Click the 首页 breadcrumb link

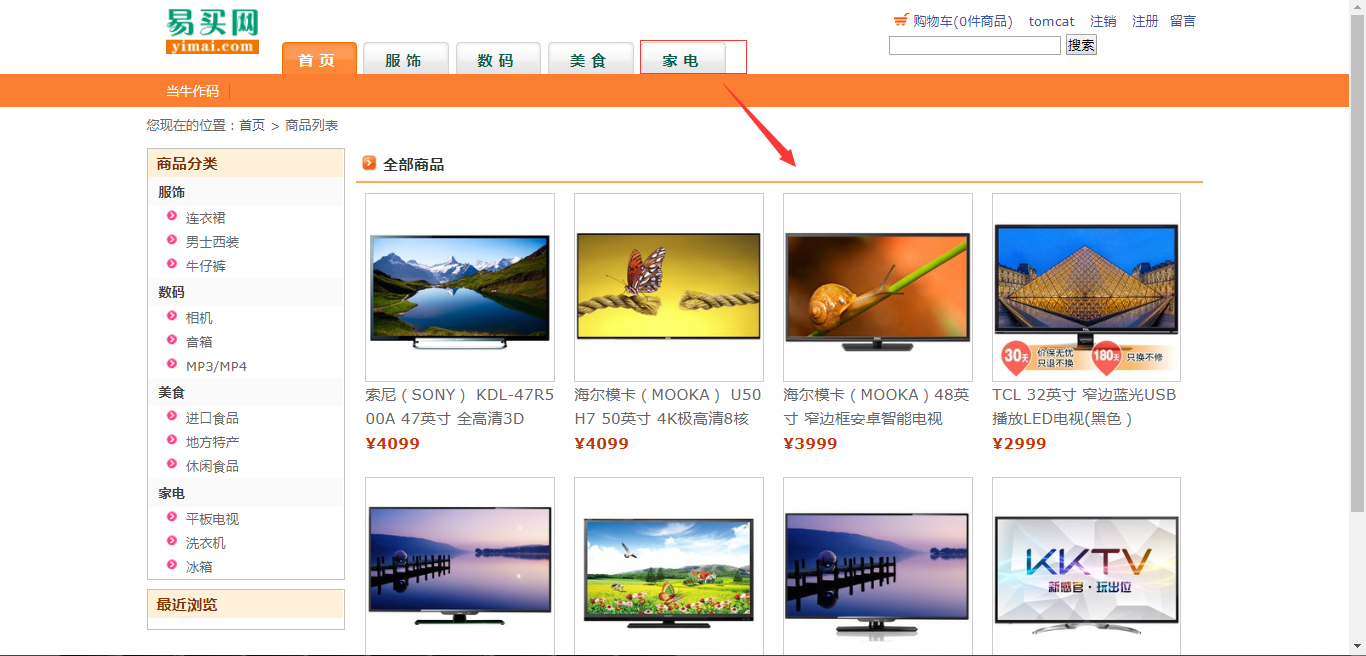[x=252, y=125]
